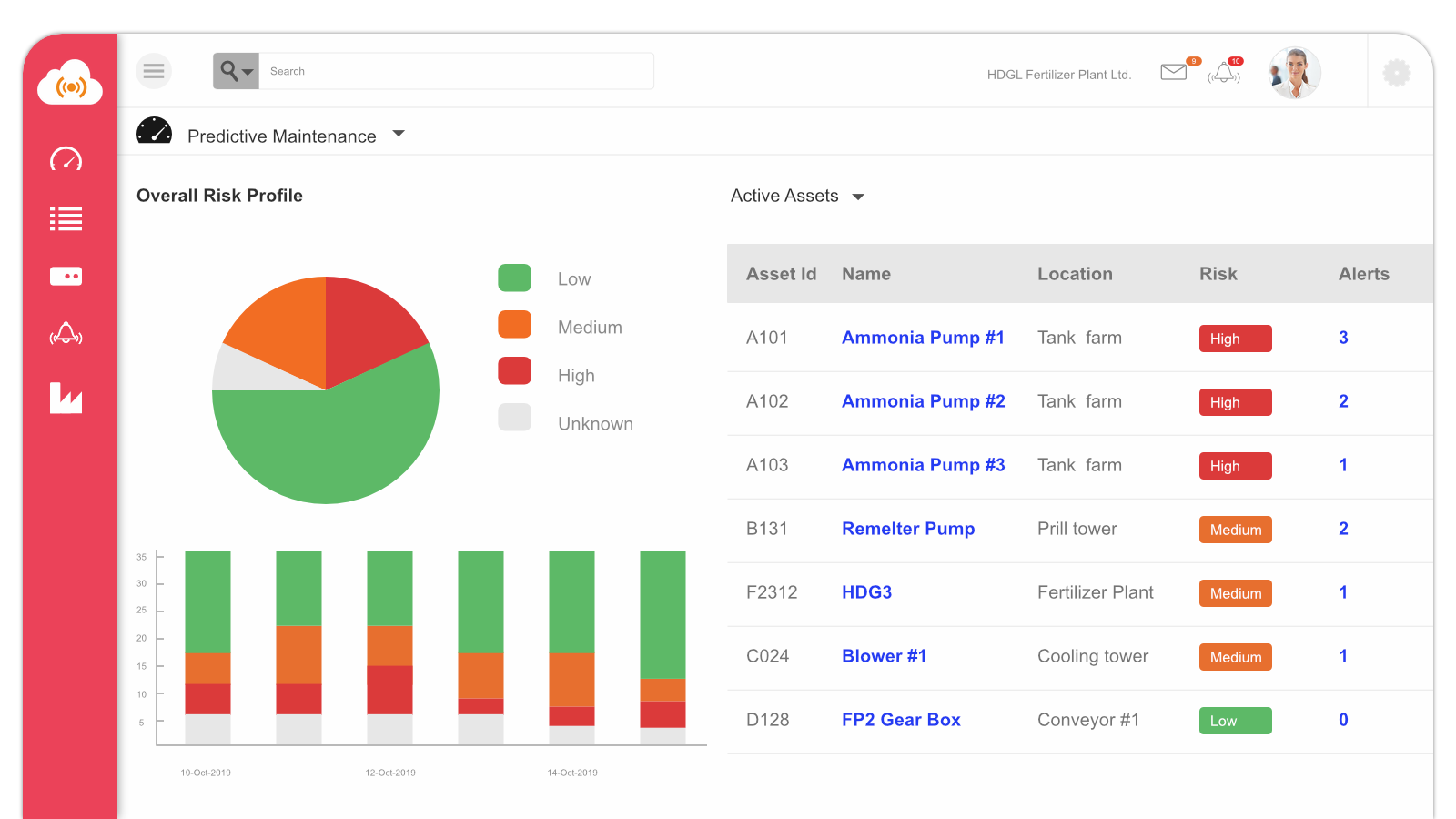
Task: Open the dashboard gauge sidebar icon
Action: pyautogui.click(x=66, y=159)
